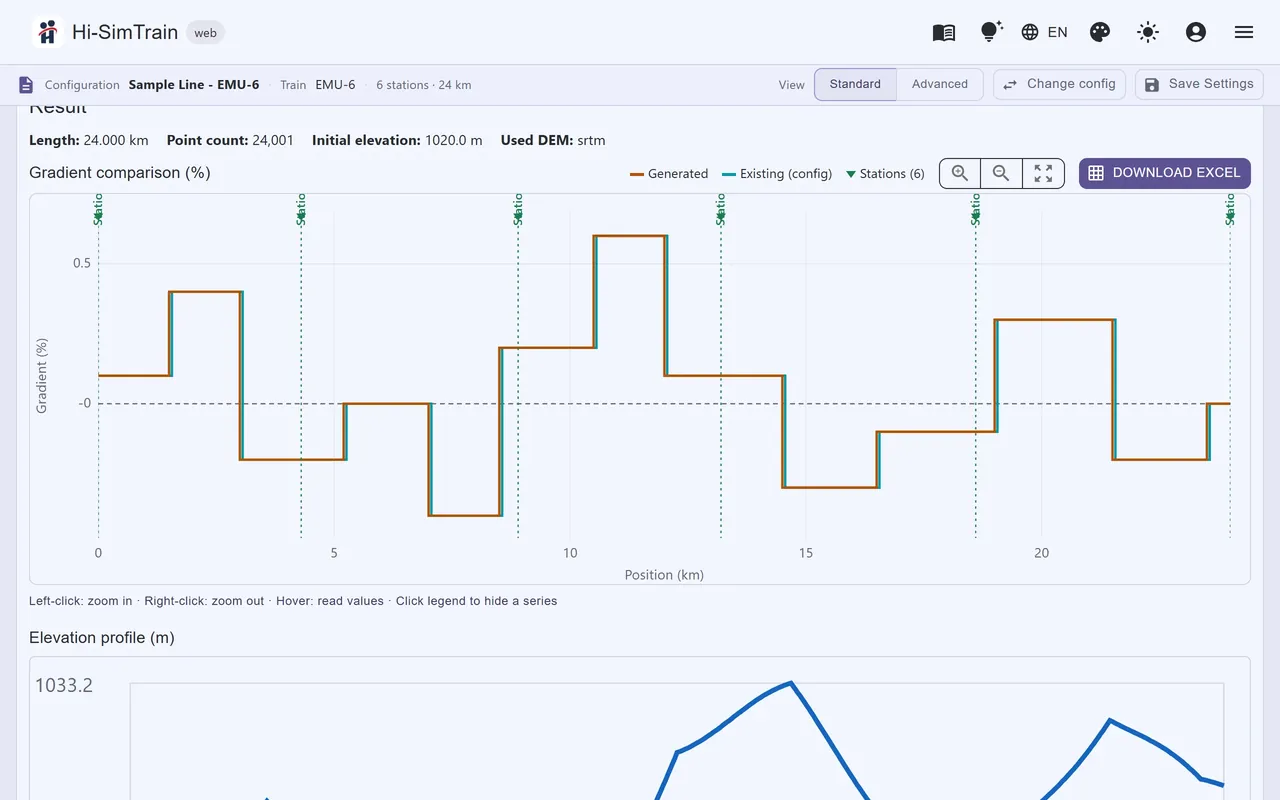Hide the Existing (config) legend series
The width and height of the screenshot is (1280, 800).
coord(777,174)
